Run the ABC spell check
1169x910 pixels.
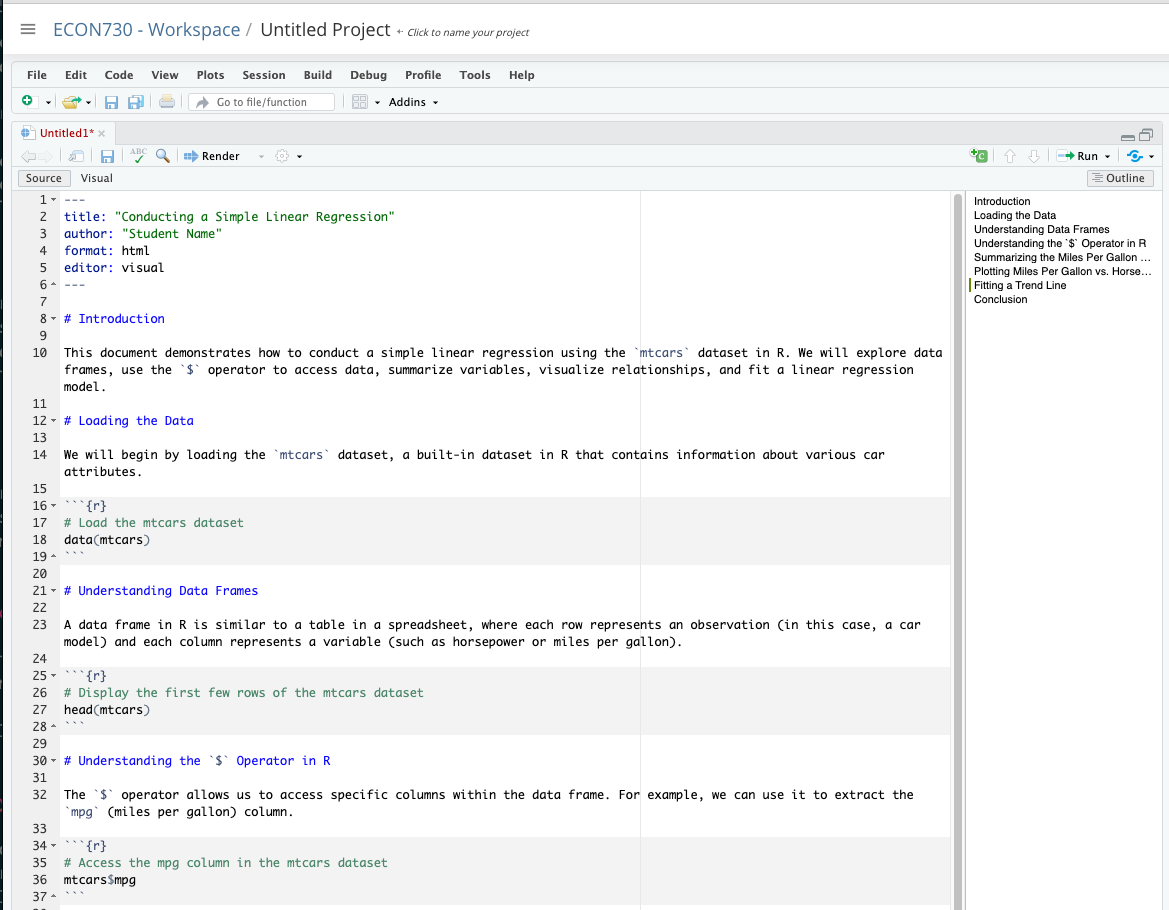[x=138, y=156]
